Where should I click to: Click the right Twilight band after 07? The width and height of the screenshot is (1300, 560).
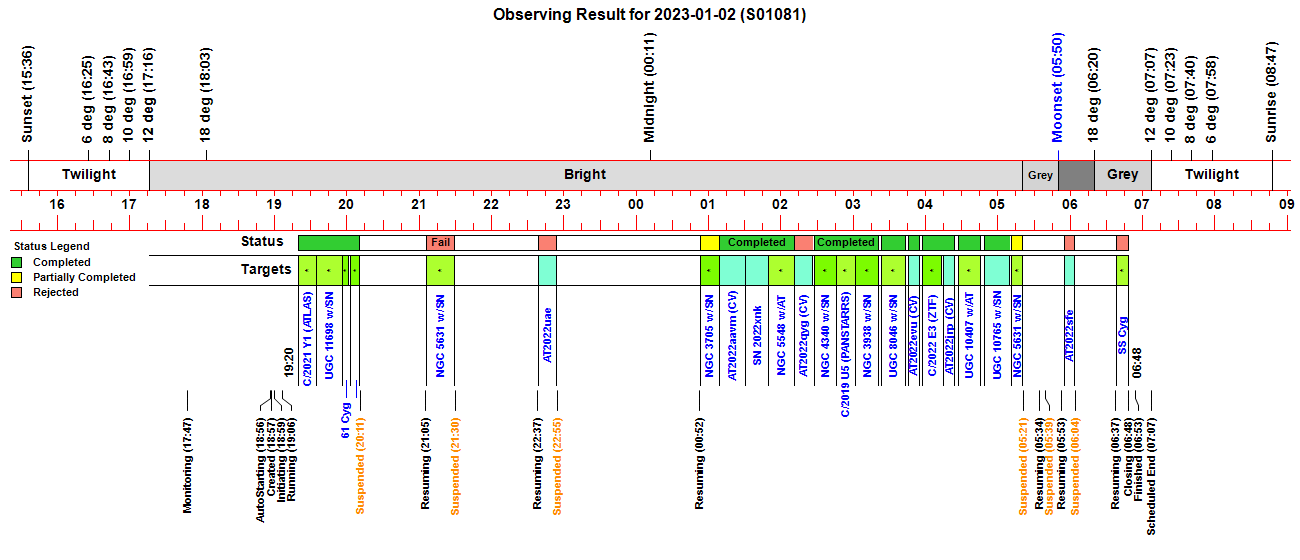[1212, 174]
